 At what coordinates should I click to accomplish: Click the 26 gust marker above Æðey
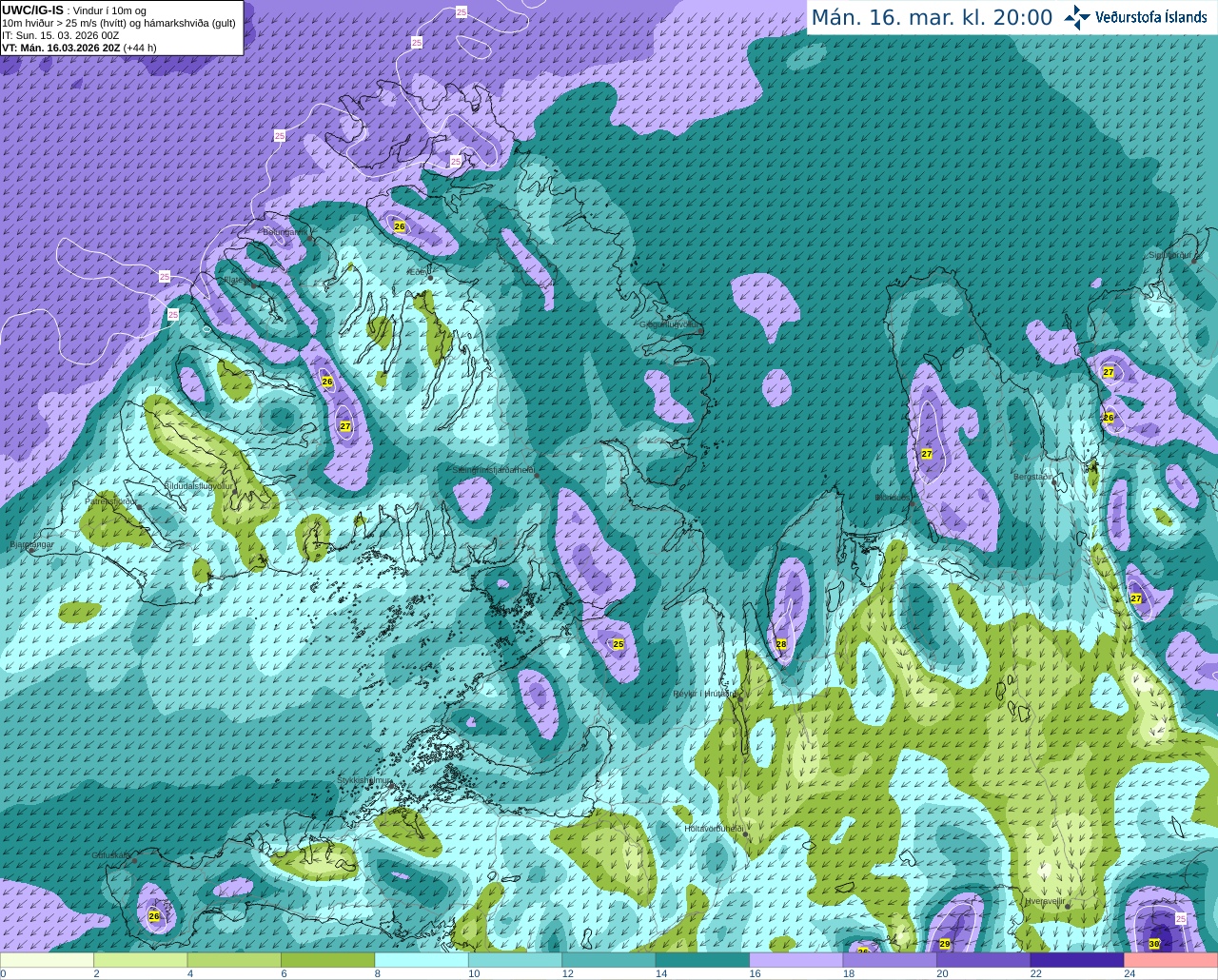(400, 226)
